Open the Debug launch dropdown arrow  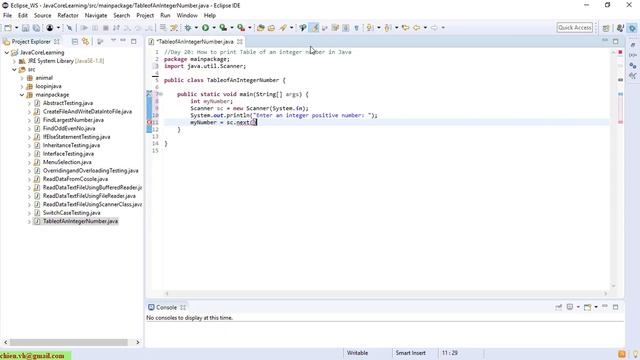[196, 28]
